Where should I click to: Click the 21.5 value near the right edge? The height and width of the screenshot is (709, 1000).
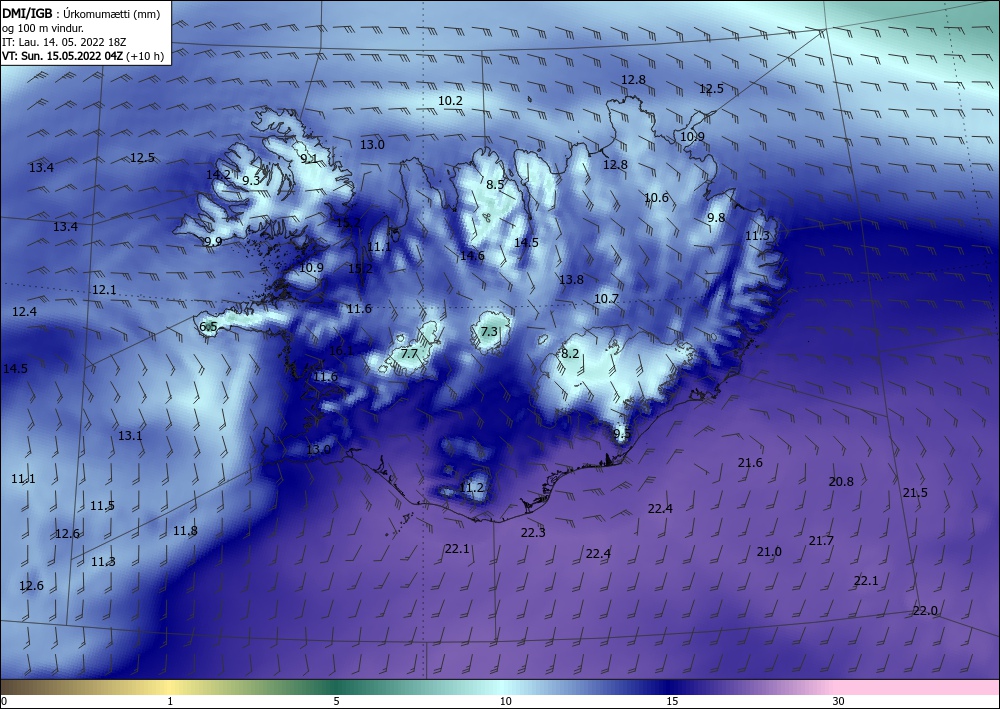point(915,493)
